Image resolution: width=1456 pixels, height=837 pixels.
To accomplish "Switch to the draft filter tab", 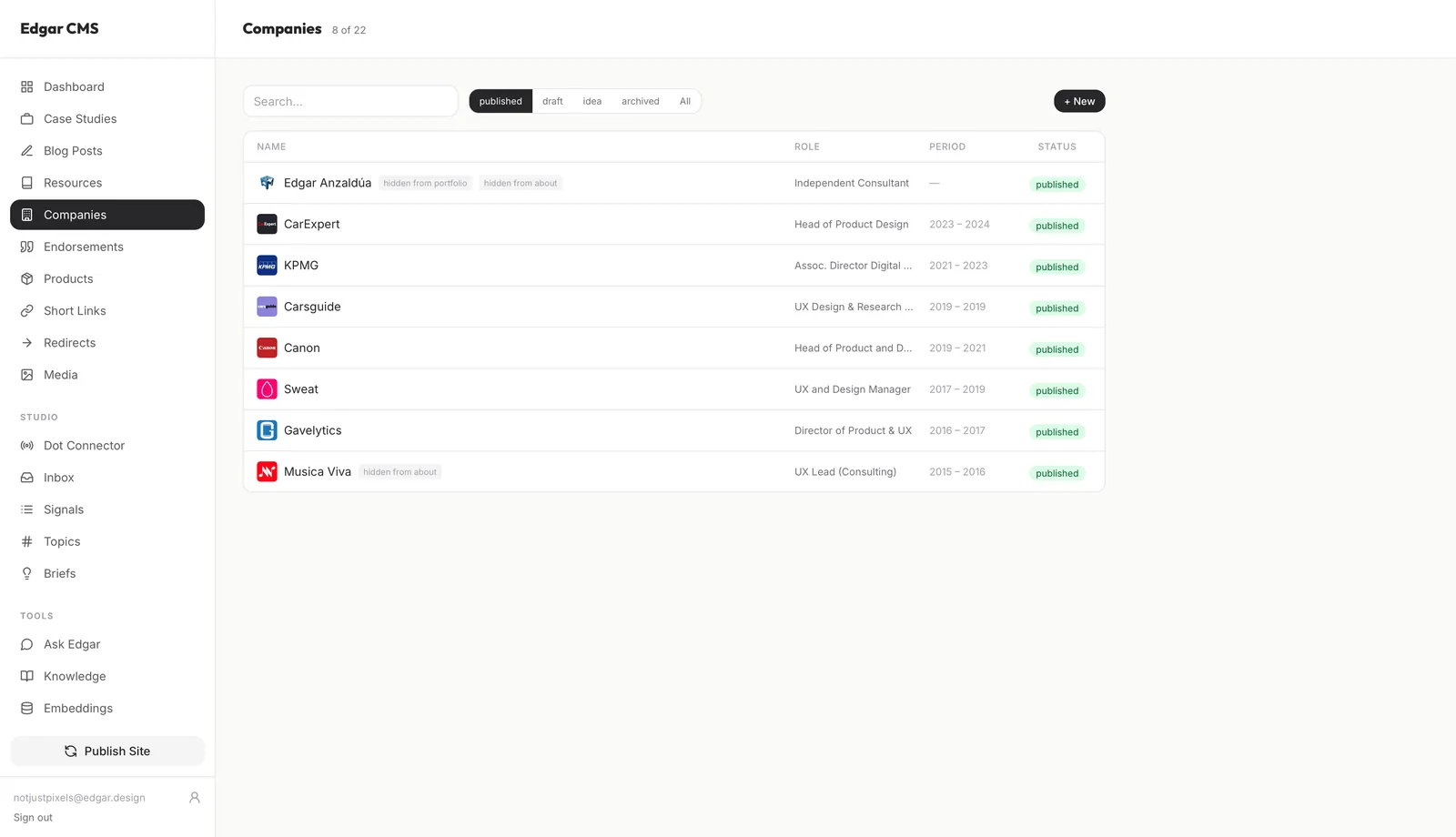I will coord(552,101).
